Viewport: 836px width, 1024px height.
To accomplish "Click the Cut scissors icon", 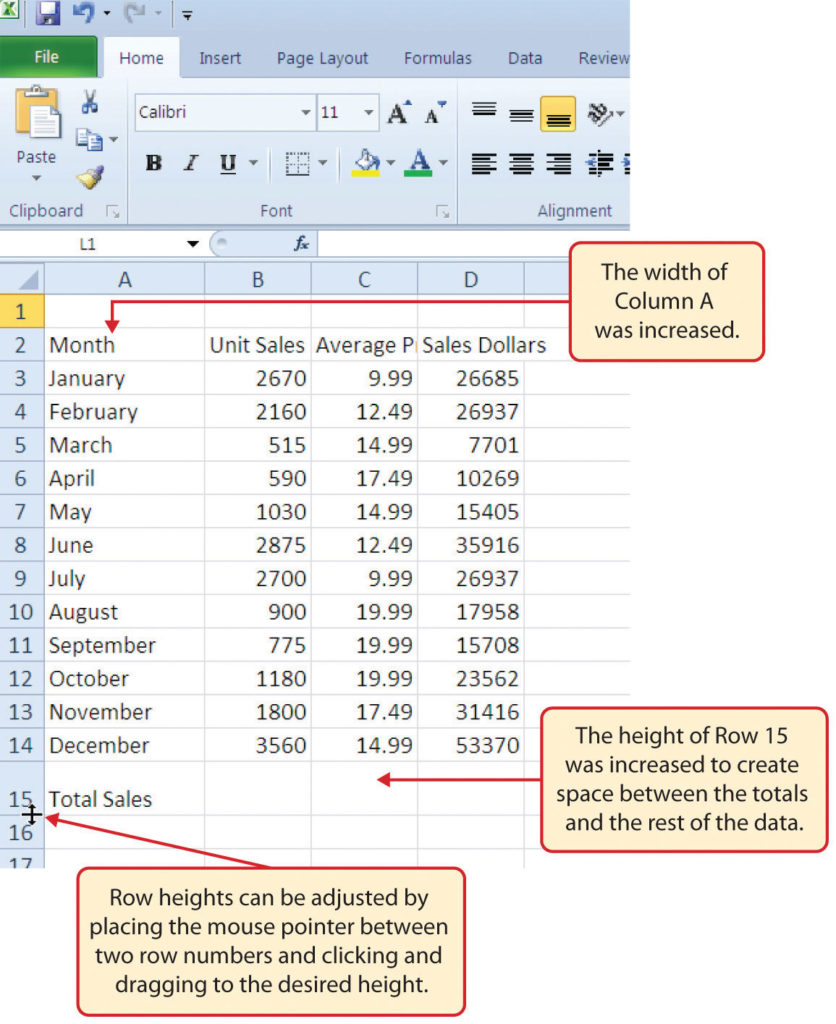I will click(x=90, y=103).
